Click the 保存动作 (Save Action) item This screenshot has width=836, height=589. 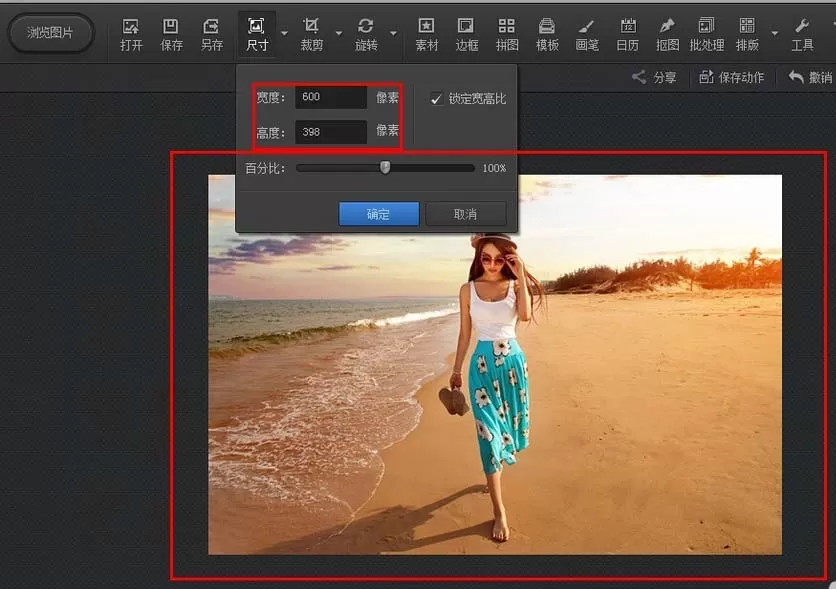(731, 77)
